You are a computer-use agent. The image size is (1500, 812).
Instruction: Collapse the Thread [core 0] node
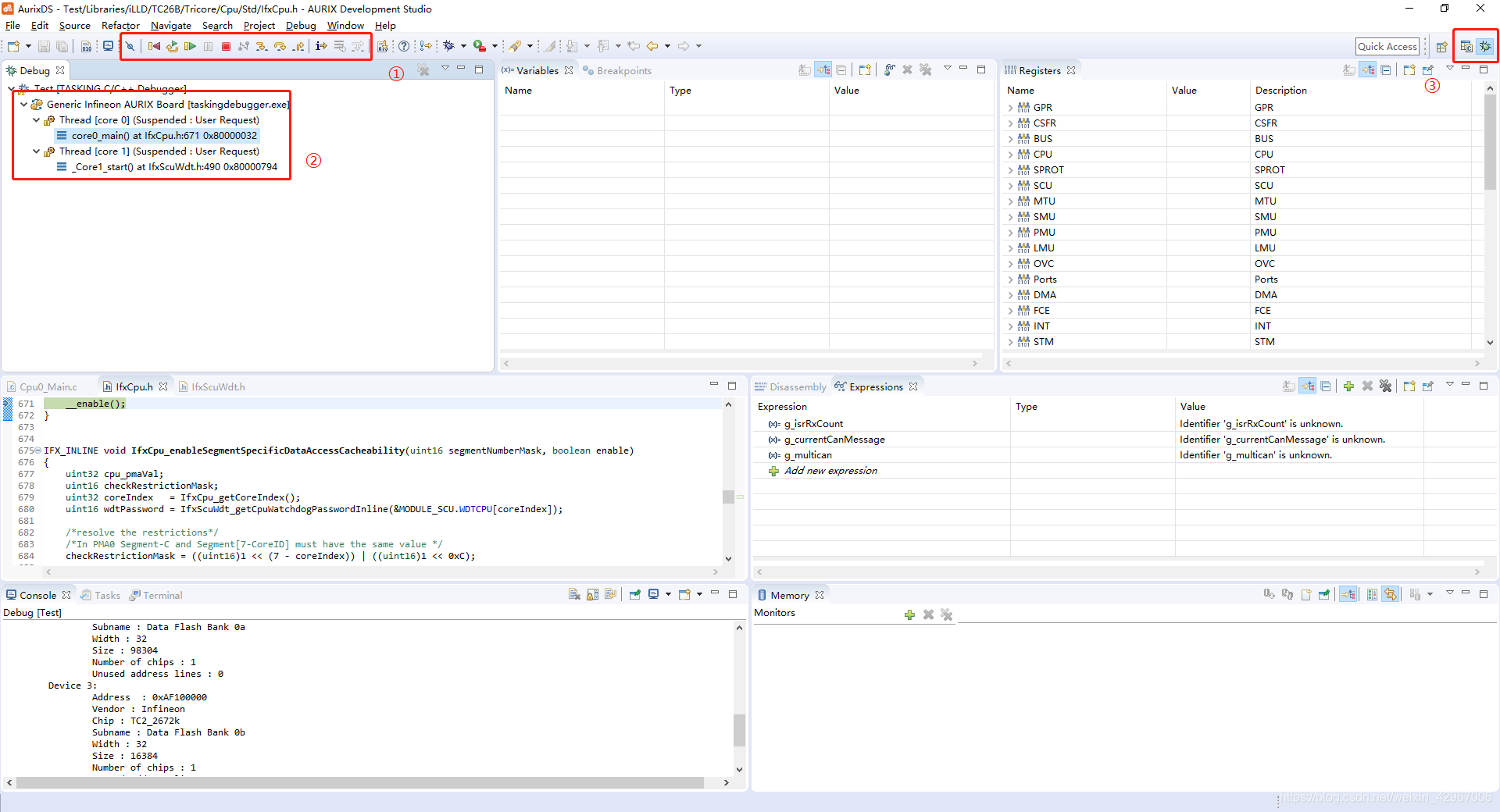36,120
